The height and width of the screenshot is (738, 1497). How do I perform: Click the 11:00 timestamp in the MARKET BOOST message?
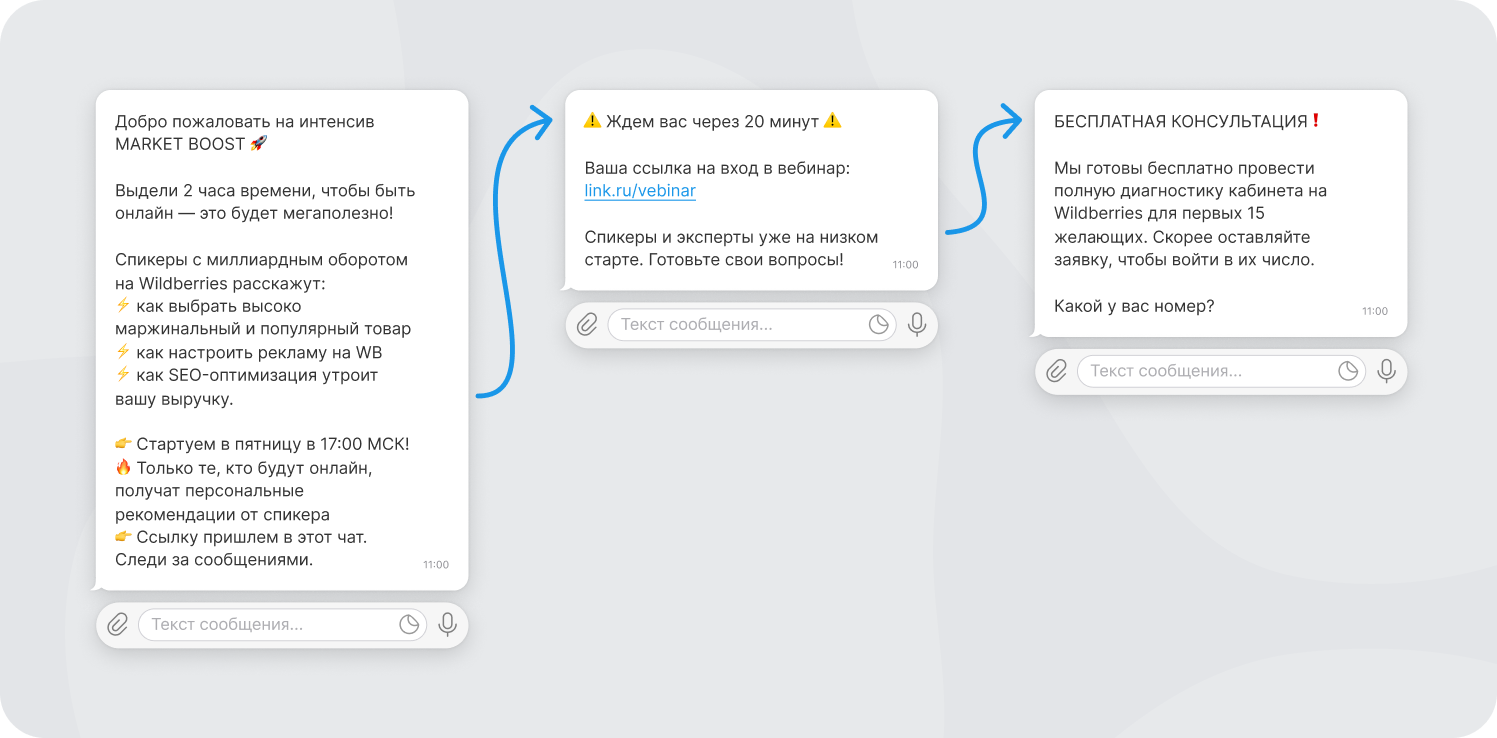[436, 565]
